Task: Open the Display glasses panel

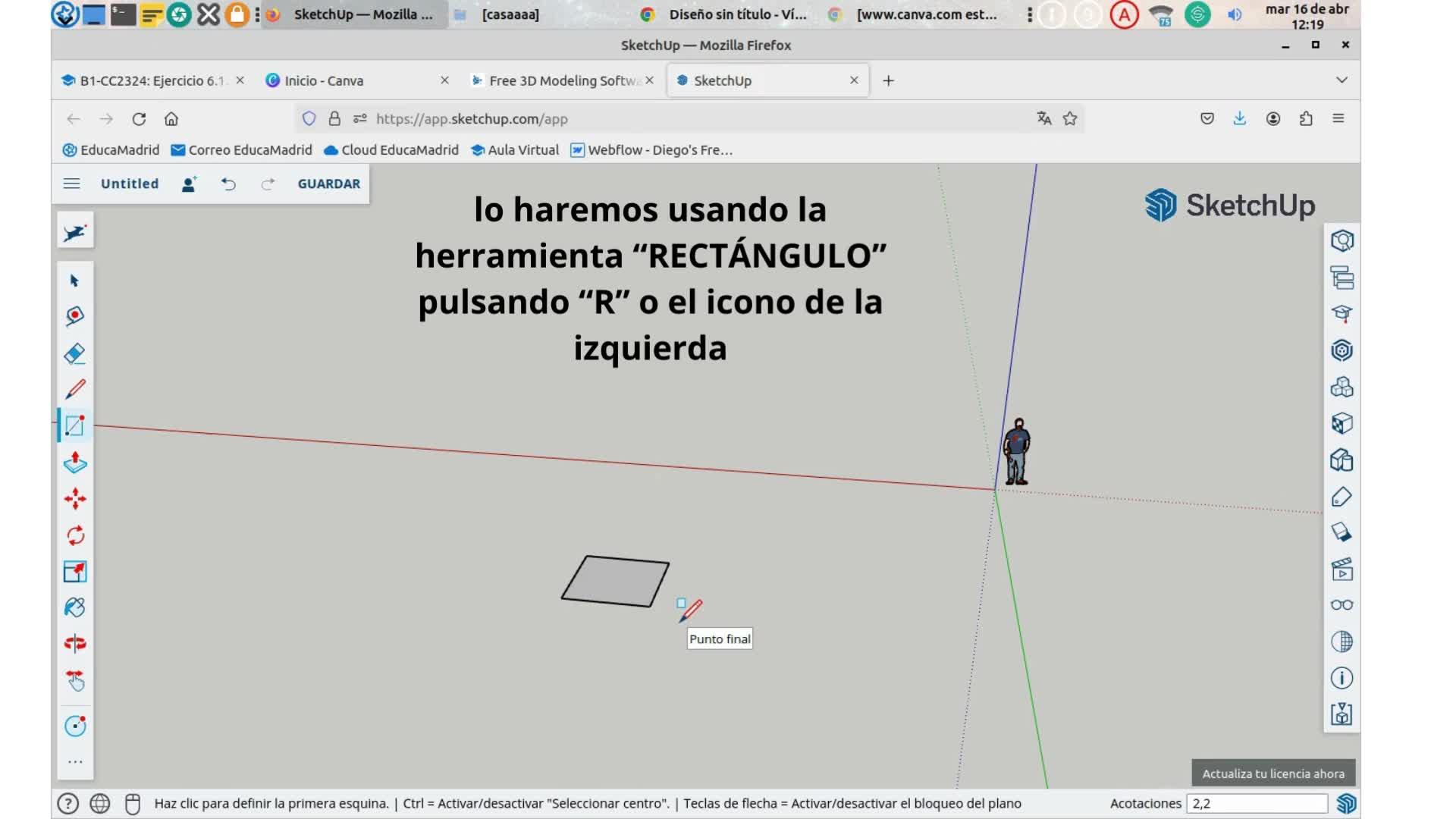Action: (x=1341, y=604)
